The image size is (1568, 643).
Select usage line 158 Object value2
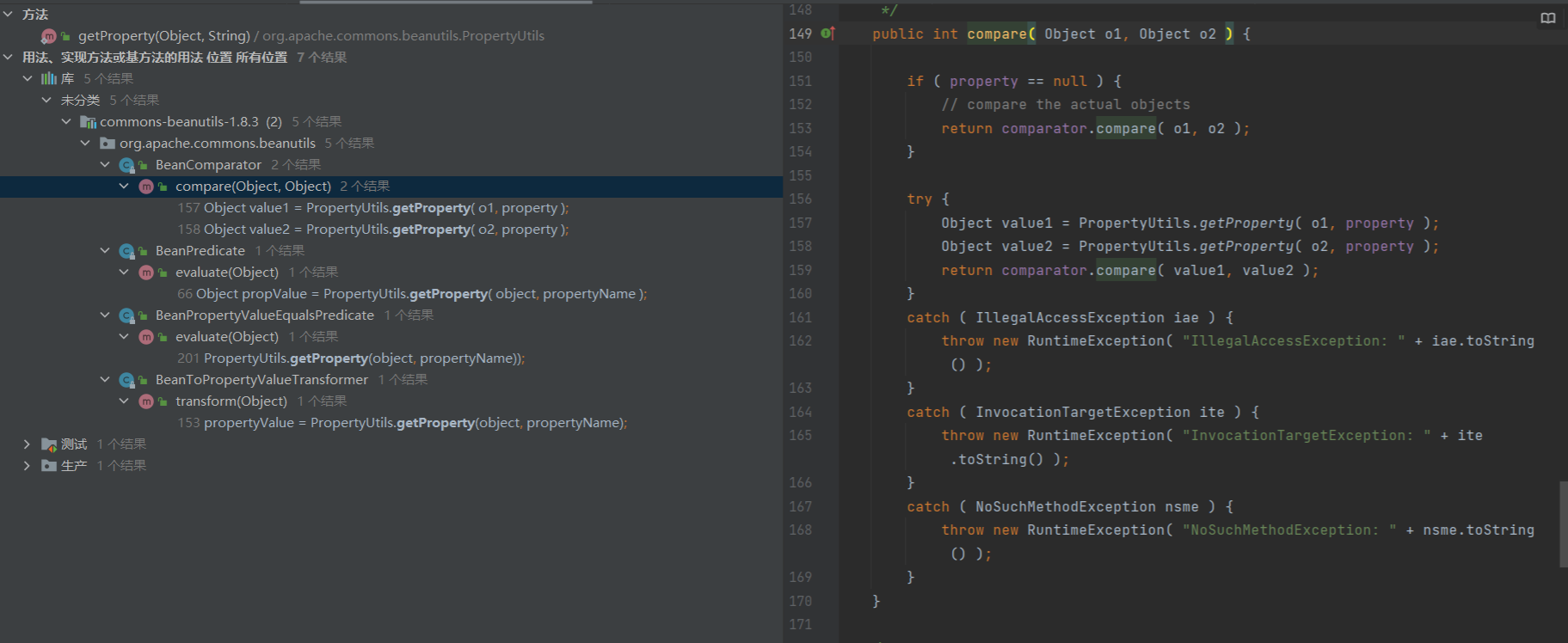(x=373, y=229)
